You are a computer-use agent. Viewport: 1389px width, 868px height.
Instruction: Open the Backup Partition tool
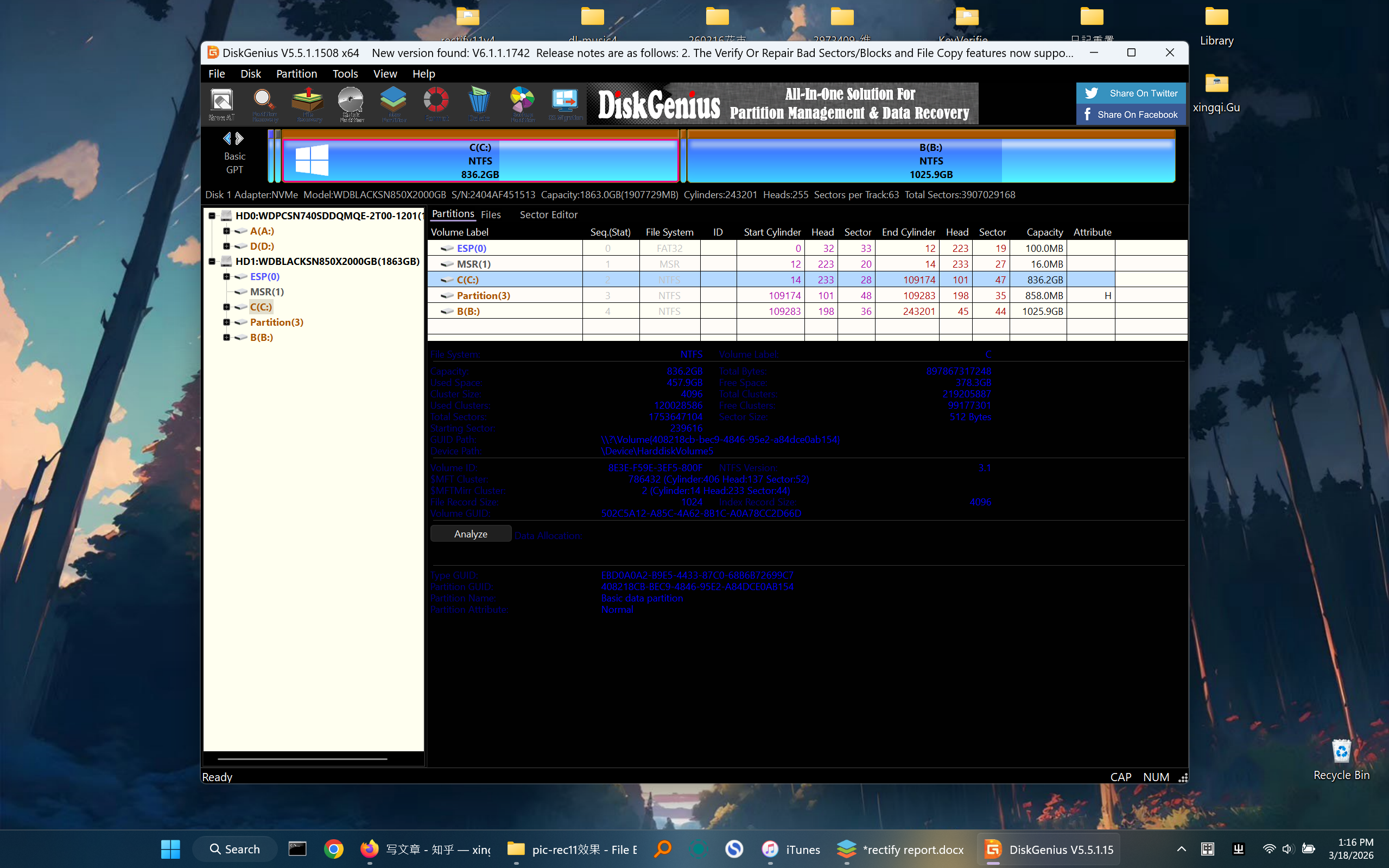(x=522, y=104)
